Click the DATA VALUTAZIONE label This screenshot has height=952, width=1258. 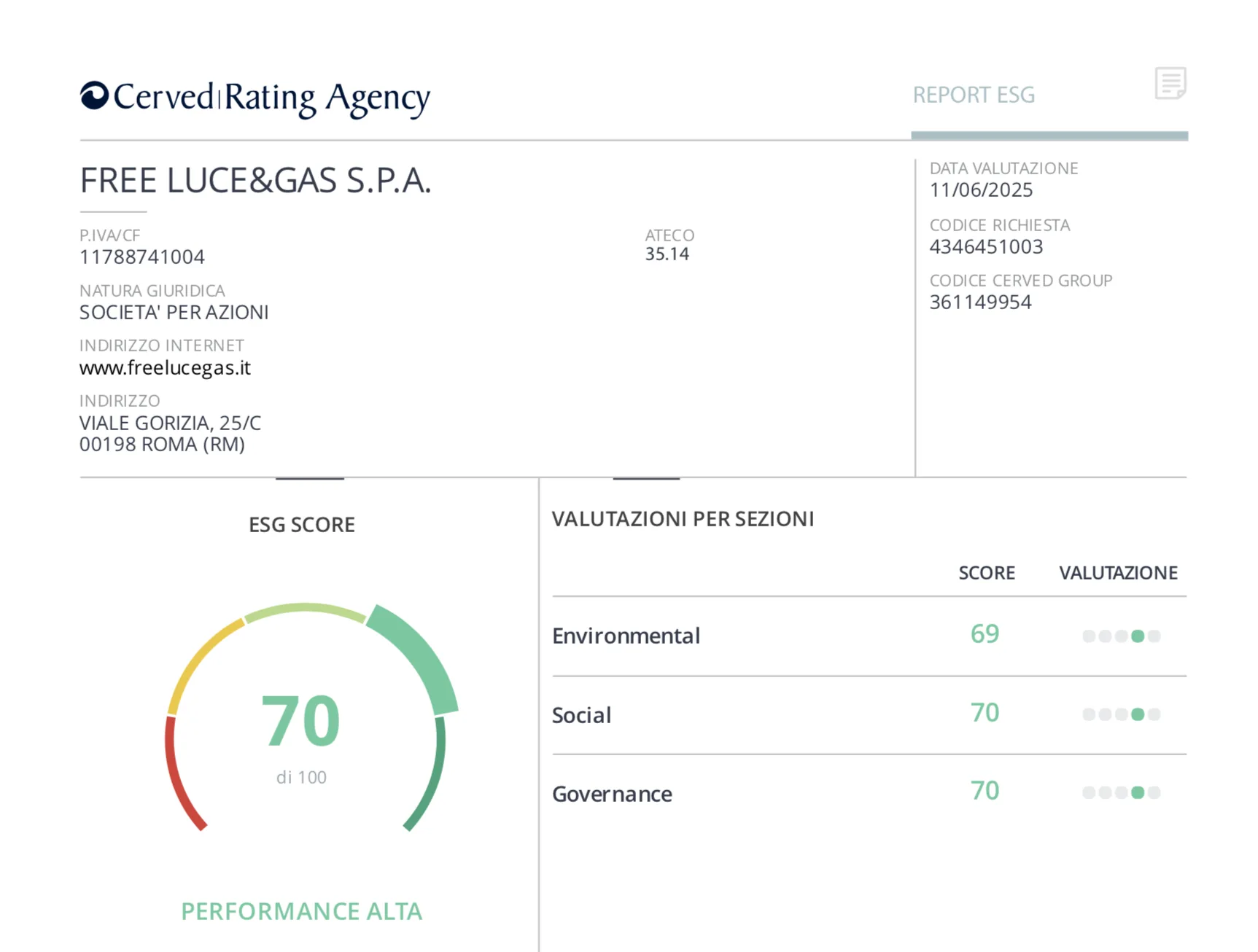(1003, 168)
